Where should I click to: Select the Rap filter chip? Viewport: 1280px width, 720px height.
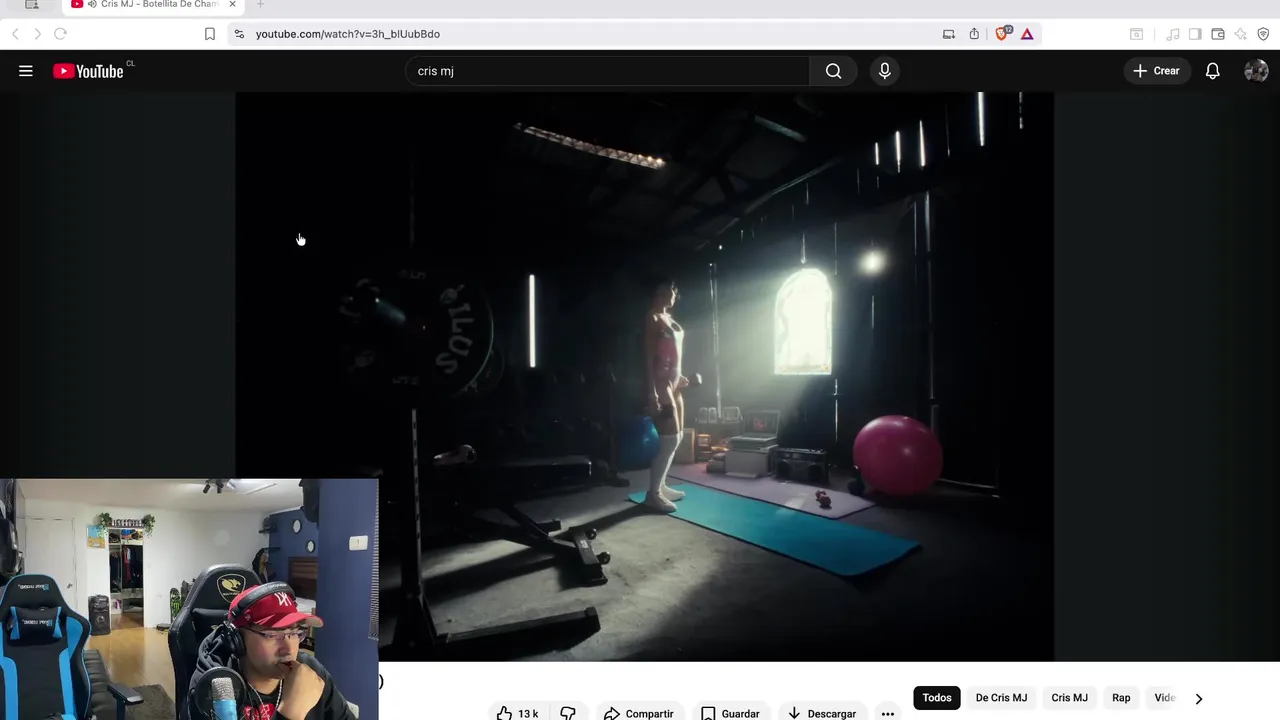pyautogui.click(x=1121, y=698)
